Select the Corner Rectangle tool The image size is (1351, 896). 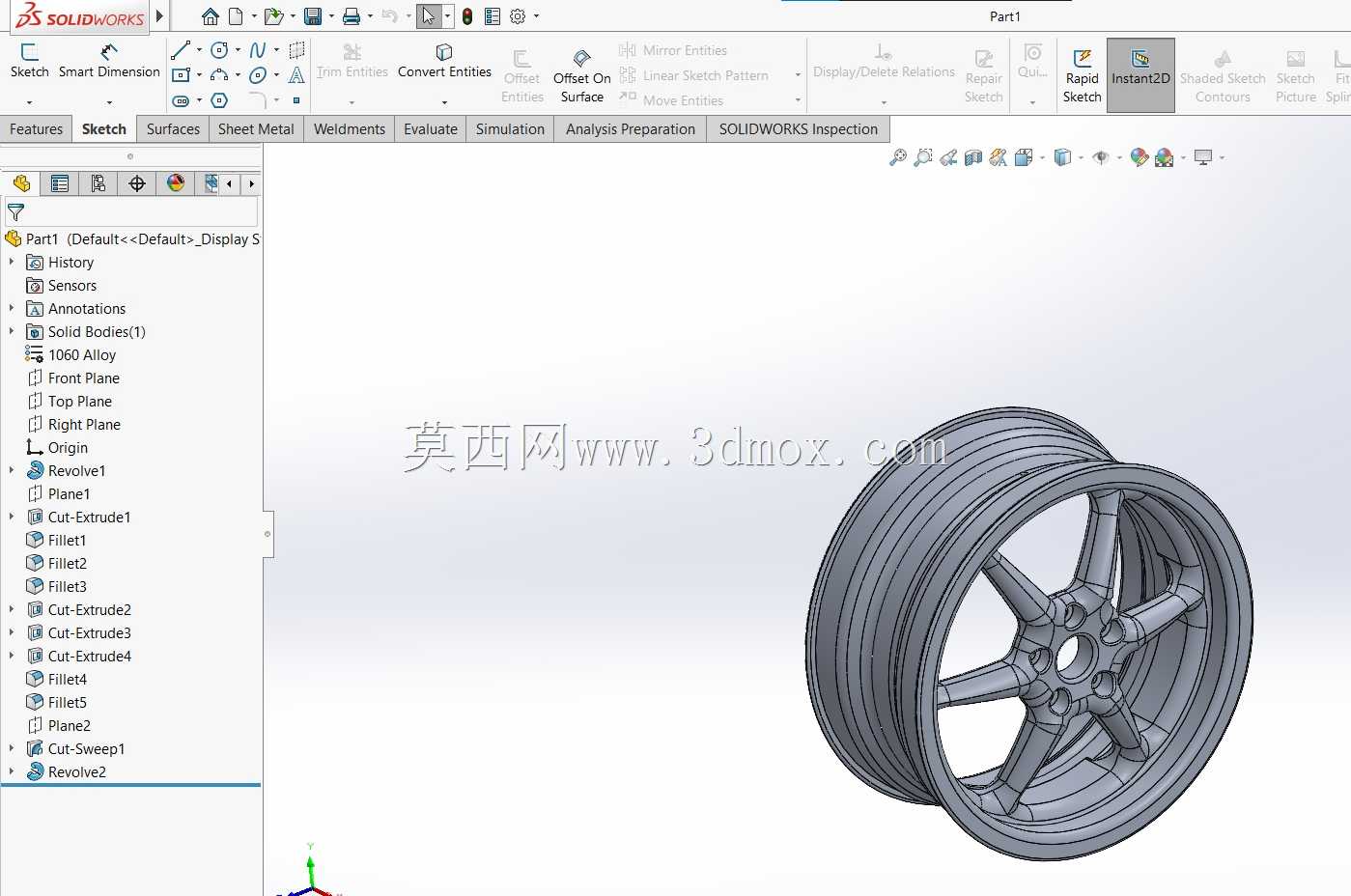[x=181, y=75]
